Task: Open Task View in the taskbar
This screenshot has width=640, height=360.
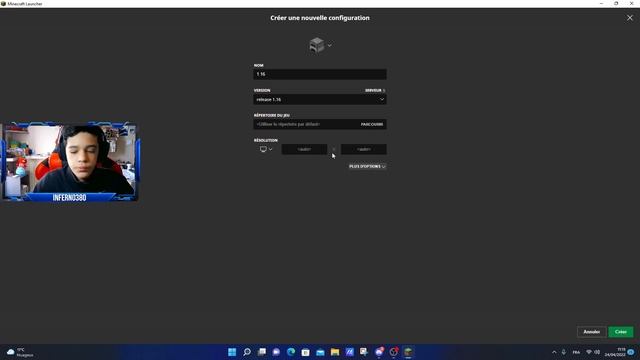Action: click(262, 352)
